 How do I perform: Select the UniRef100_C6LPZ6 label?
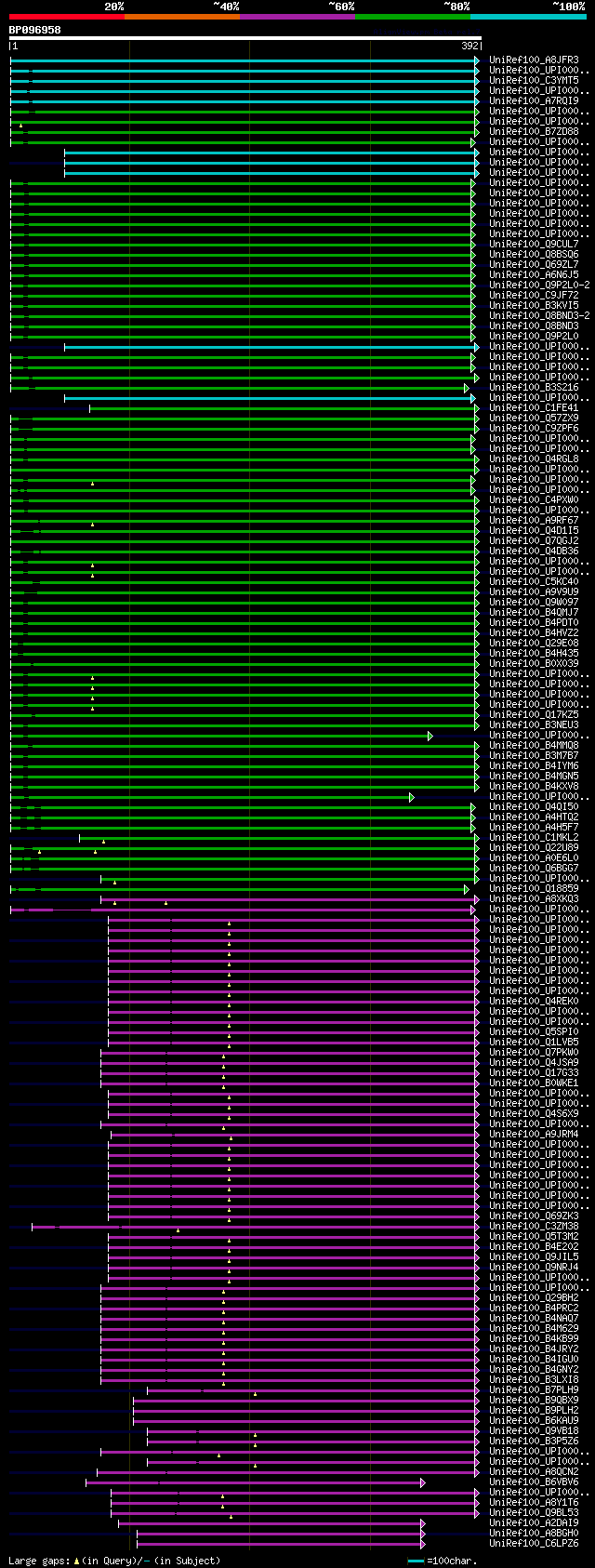coord(534,1544)
